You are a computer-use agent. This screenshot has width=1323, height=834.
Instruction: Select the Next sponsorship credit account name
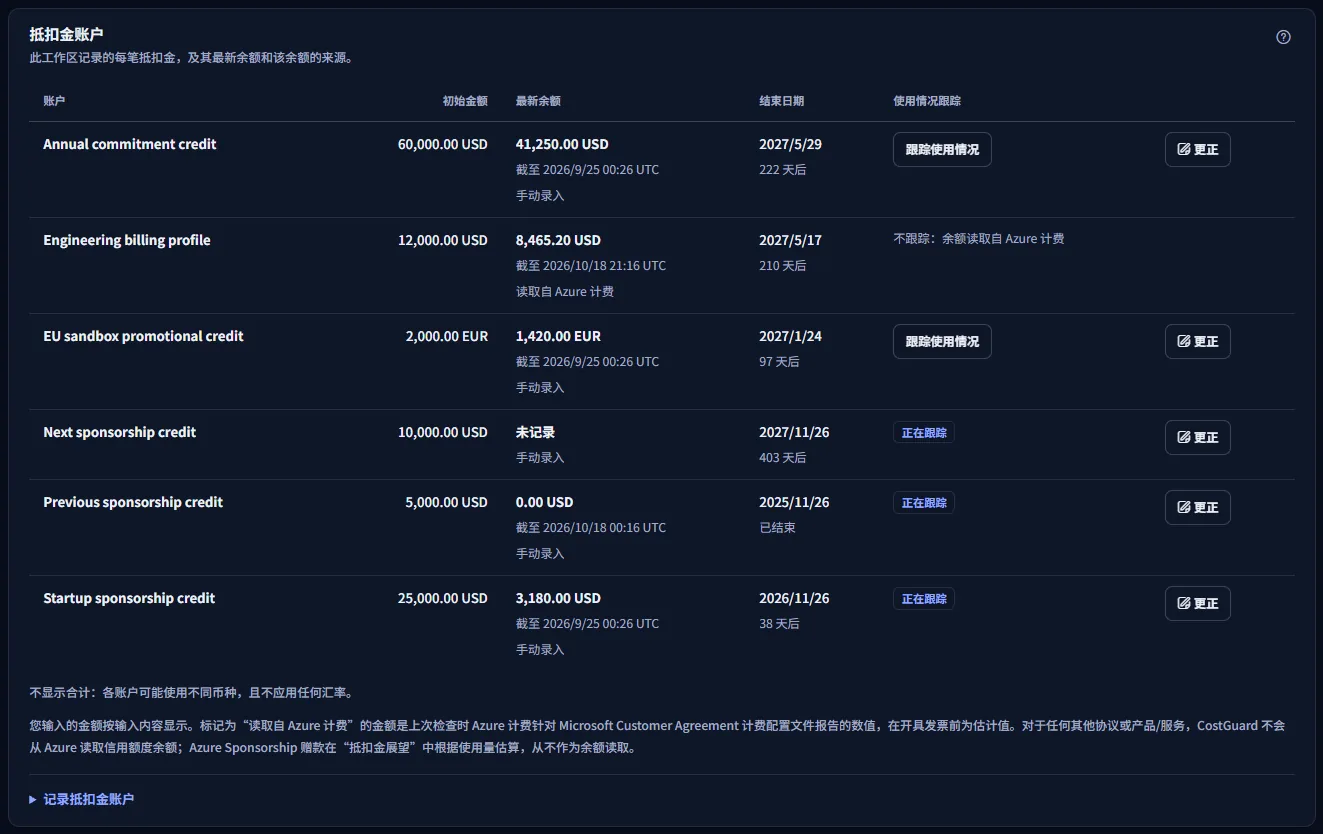tap(120, 432)
